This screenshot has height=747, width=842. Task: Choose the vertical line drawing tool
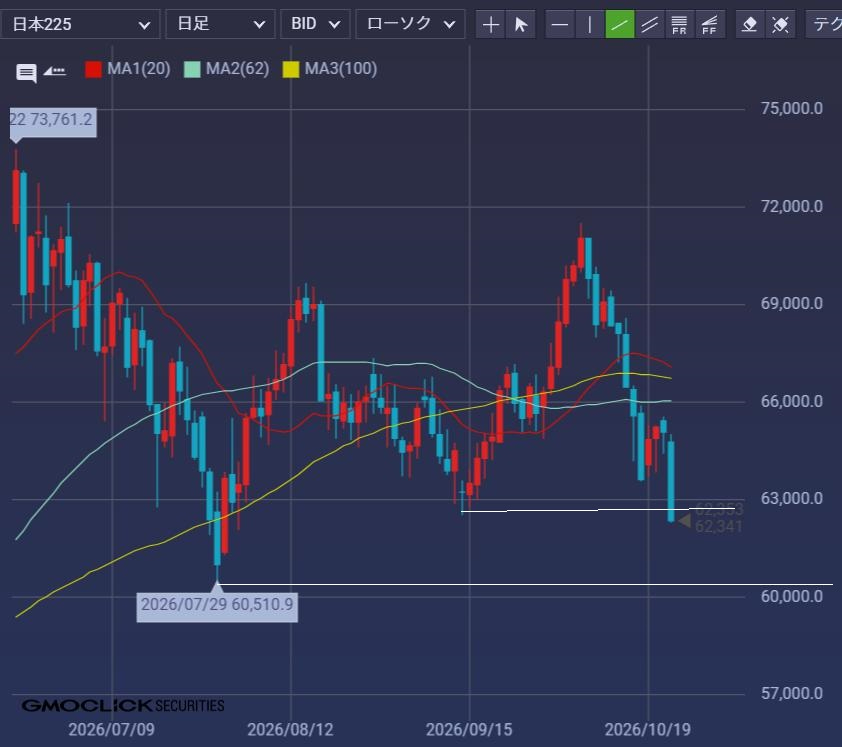pyautogui.click(x=590, y=24)
